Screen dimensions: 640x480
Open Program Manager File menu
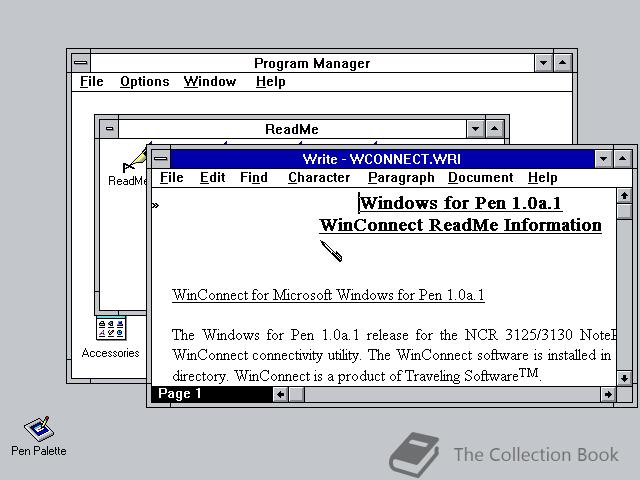coord(91,82)
